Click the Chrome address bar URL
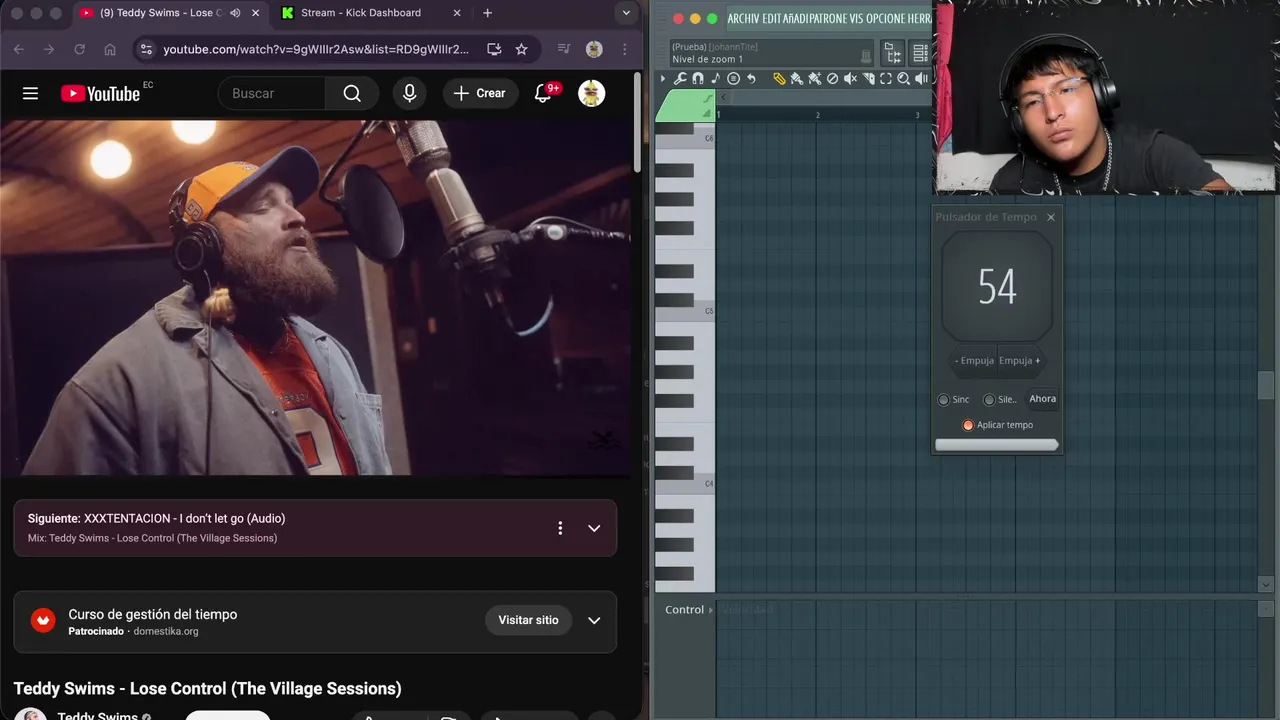 coord(316,49)
